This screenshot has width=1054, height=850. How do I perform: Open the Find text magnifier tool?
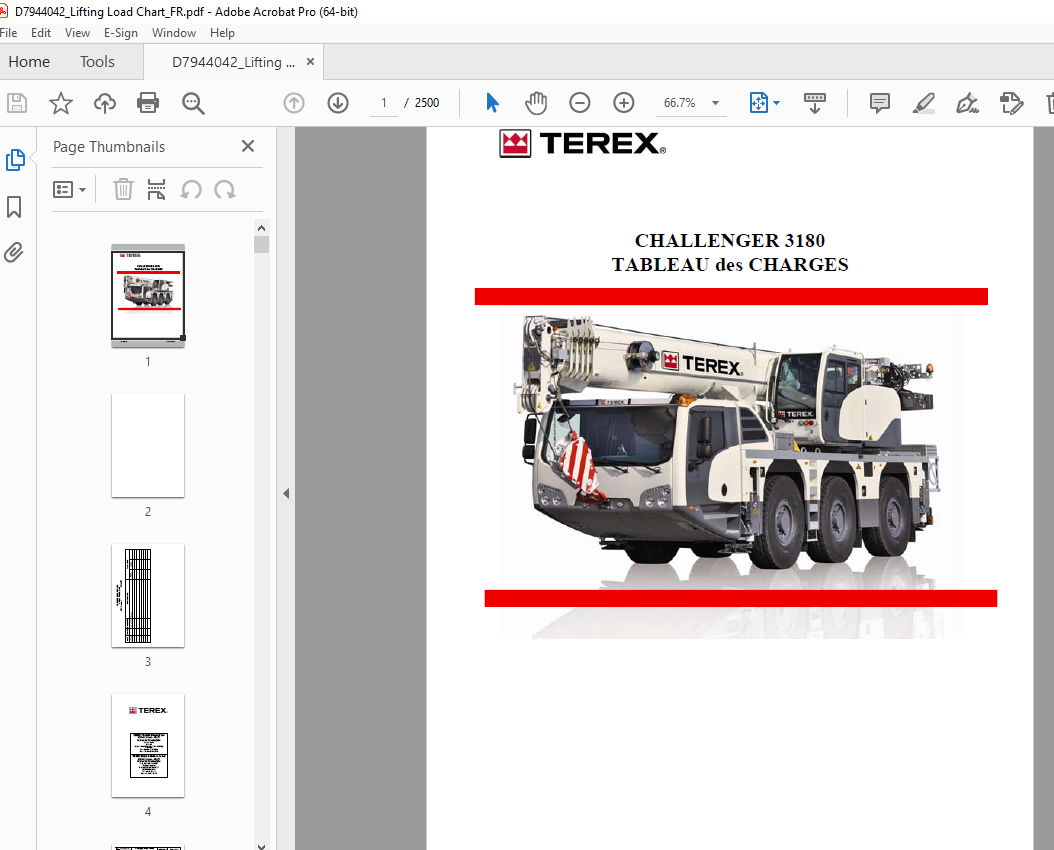(193, 103)
